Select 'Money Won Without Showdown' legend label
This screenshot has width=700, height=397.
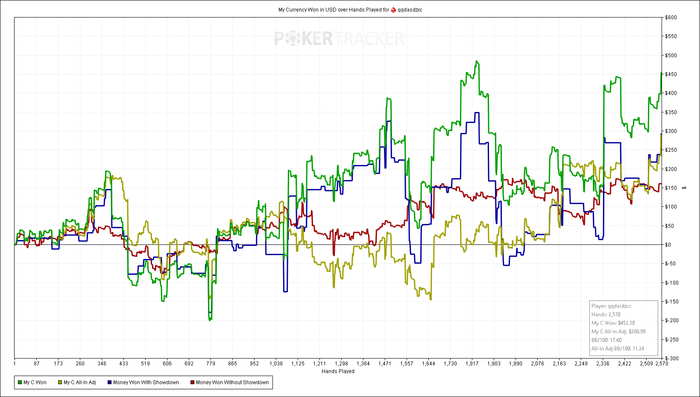[x=232, y=382]
